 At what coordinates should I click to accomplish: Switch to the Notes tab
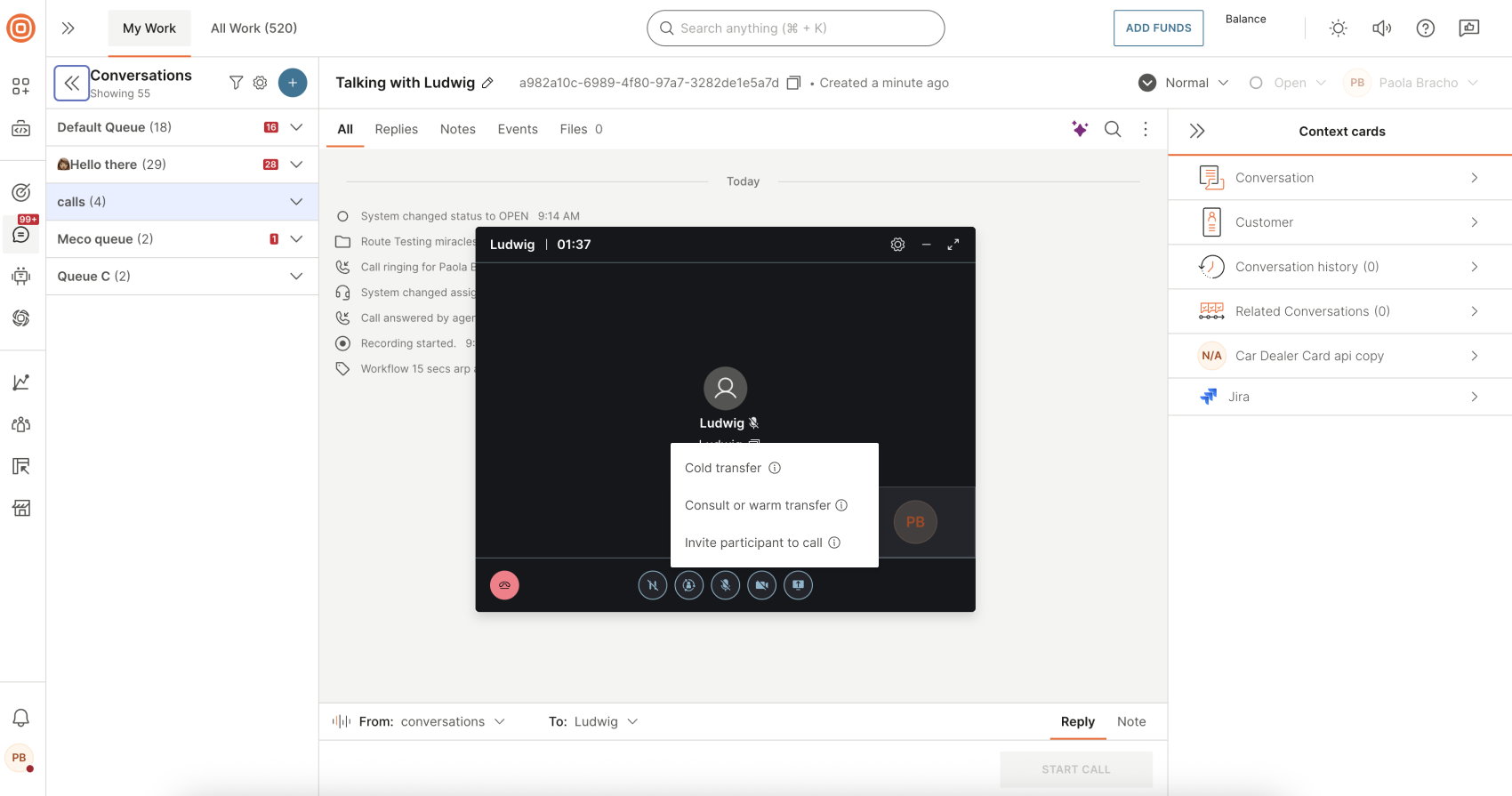coord(457,129)
